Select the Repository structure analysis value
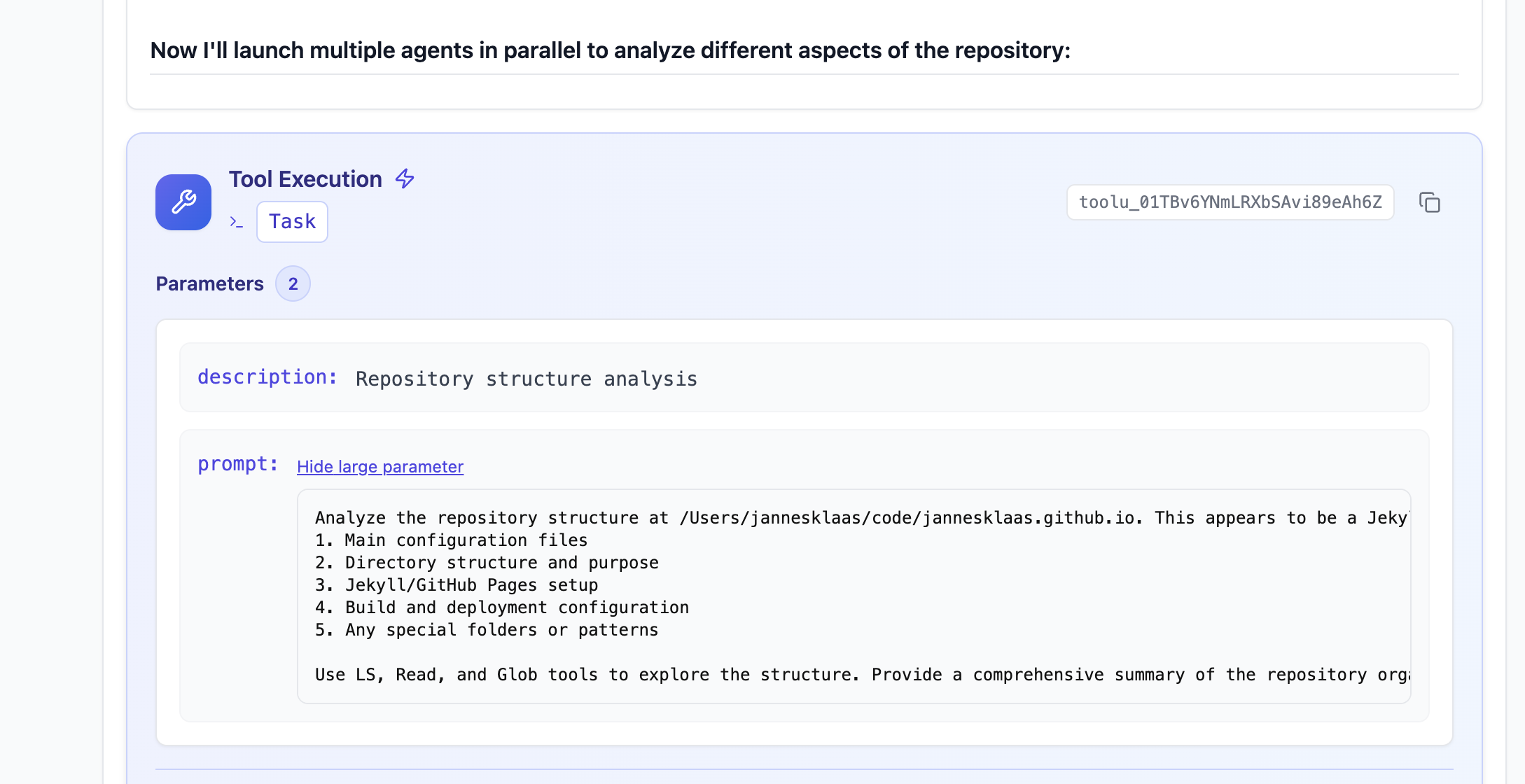 pos(527,379)
